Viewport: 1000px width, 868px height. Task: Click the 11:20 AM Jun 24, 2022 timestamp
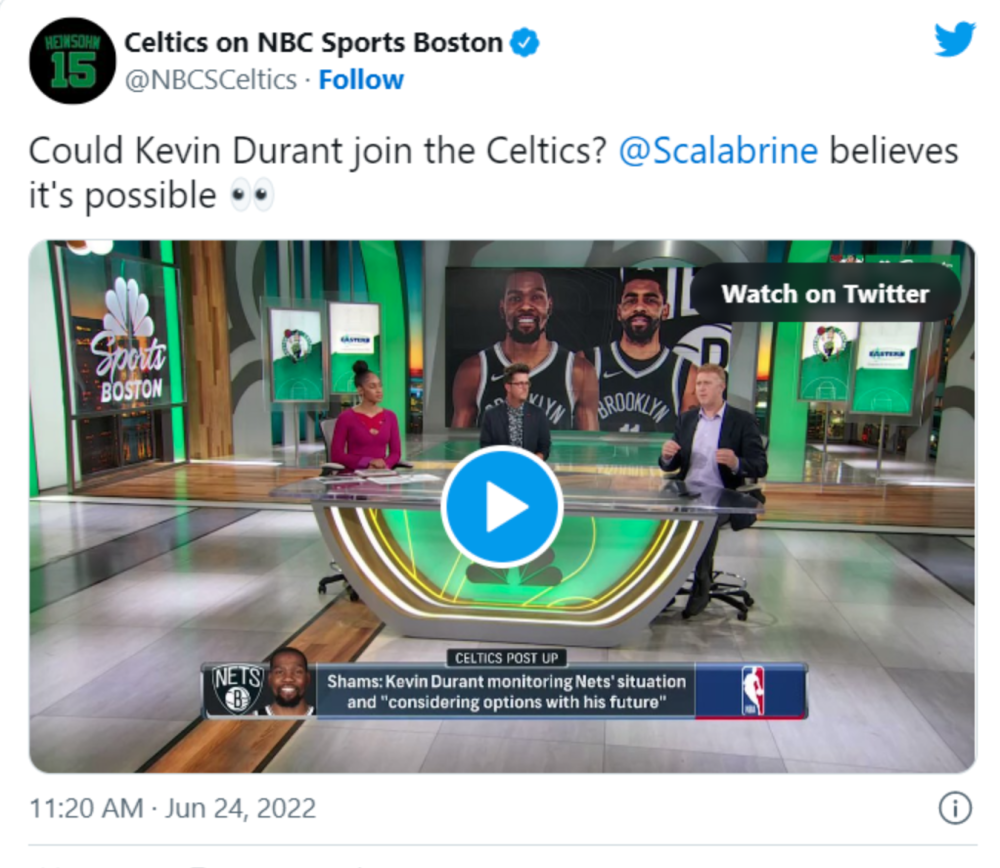click(173, 807)
